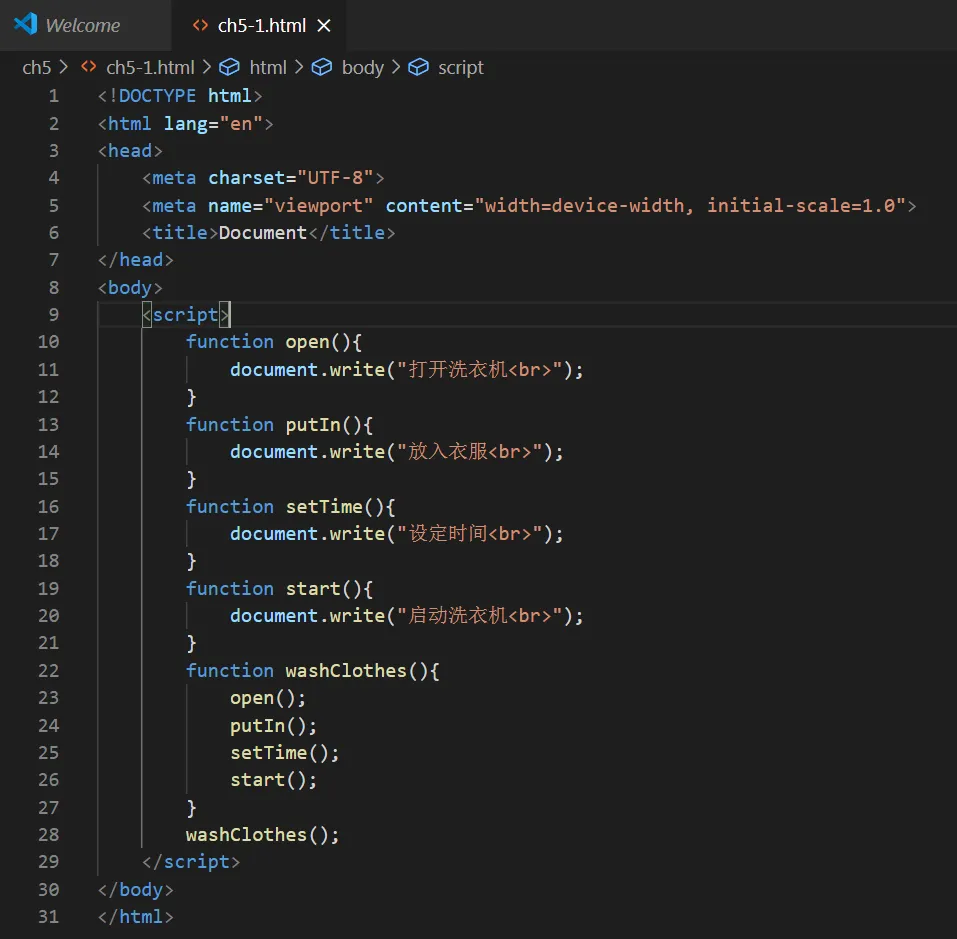Click function name setTime on line 16
The width and height of the screenshot is (957, 939).
324,506
